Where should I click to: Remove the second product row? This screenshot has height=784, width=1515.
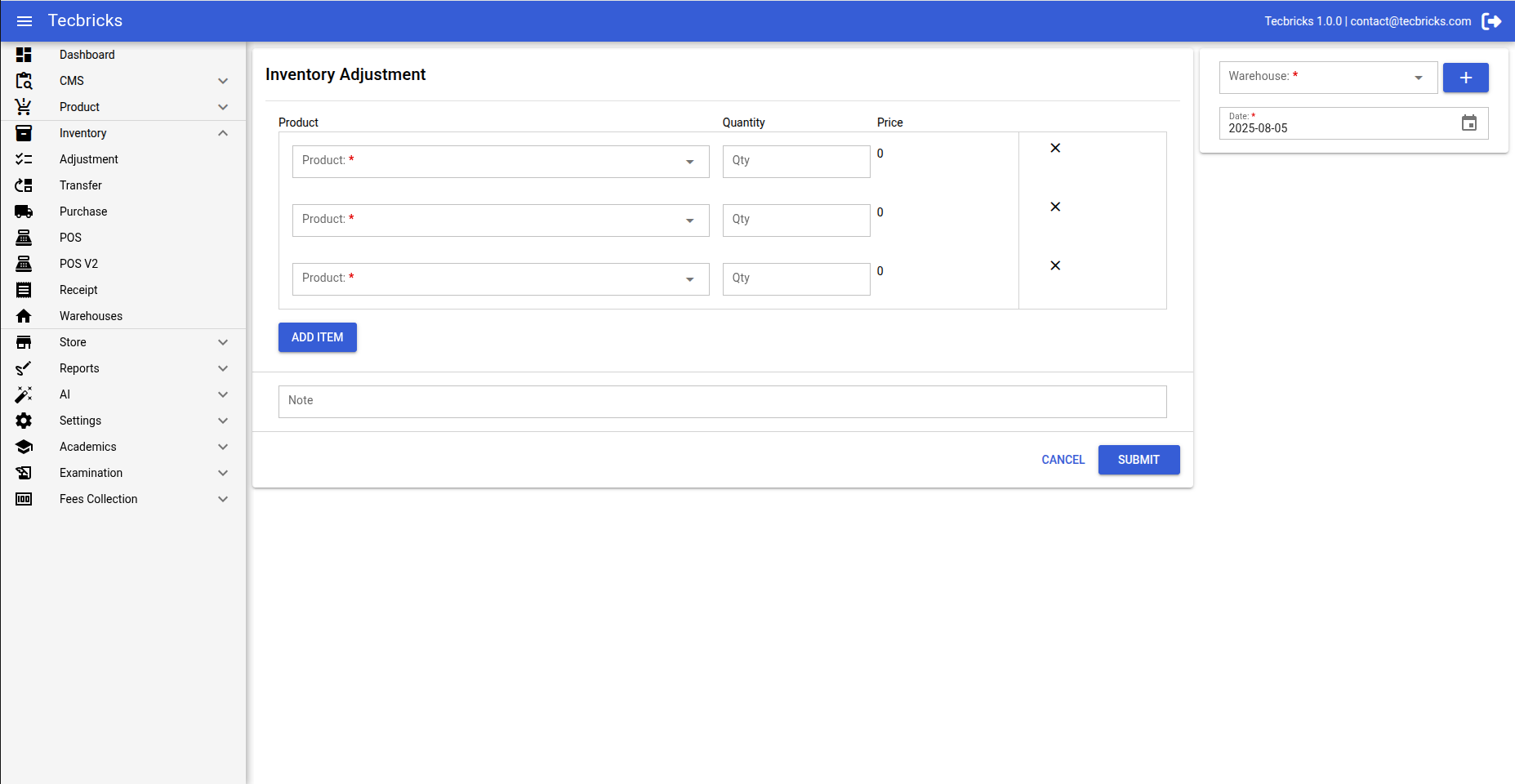pyautogui.click(x=1055, y=207)
